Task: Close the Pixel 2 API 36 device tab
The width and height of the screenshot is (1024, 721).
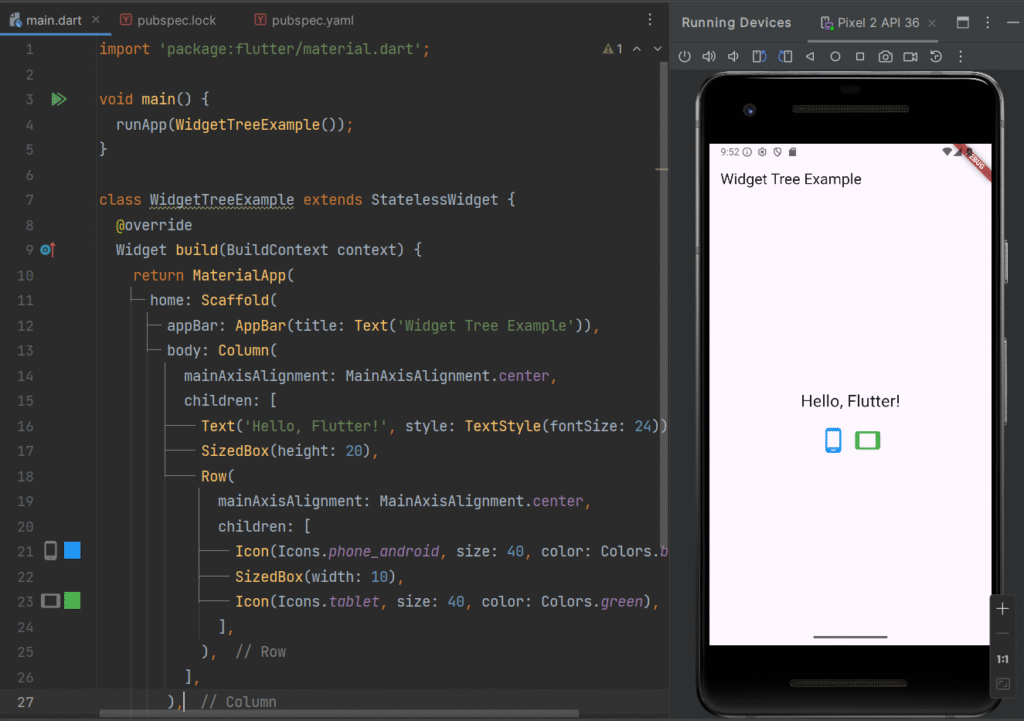Action: (935, 23)
